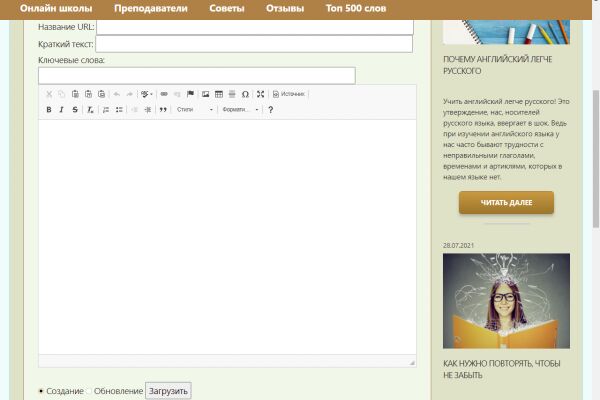The image size is (600, 400).
Task: Open the Топ 500 слов menu item
Action: point(356,8)
